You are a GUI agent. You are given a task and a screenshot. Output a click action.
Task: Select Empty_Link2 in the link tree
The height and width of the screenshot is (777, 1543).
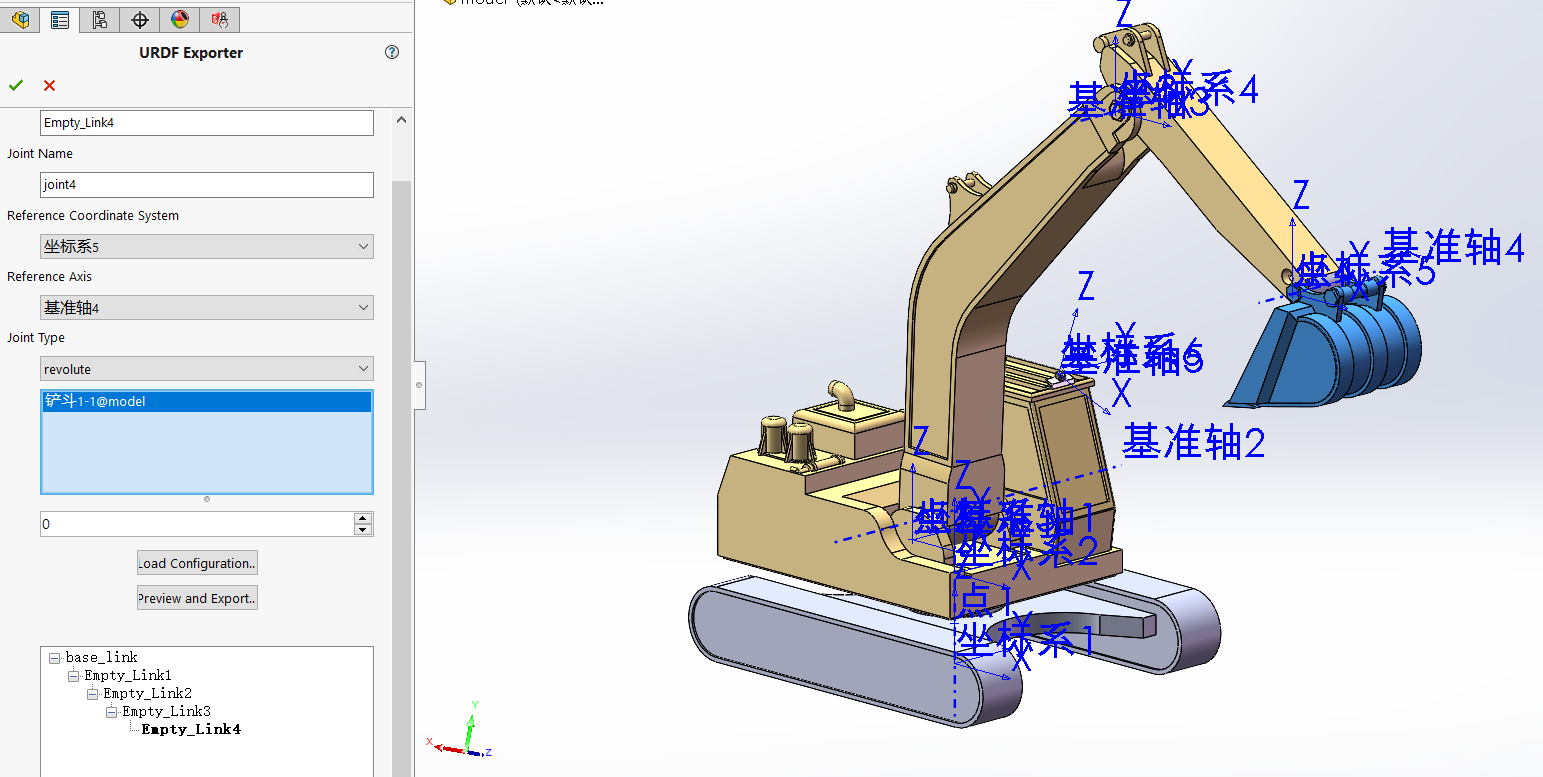point(147,694)
